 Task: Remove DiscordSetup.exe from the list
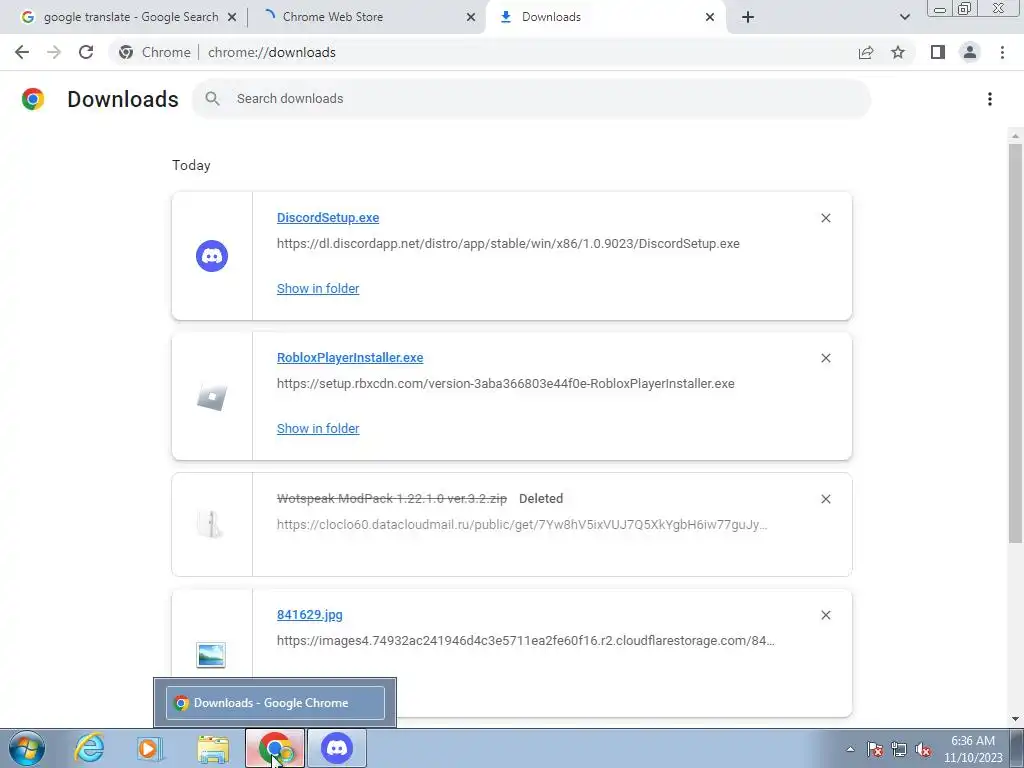(x=825, y=218)
